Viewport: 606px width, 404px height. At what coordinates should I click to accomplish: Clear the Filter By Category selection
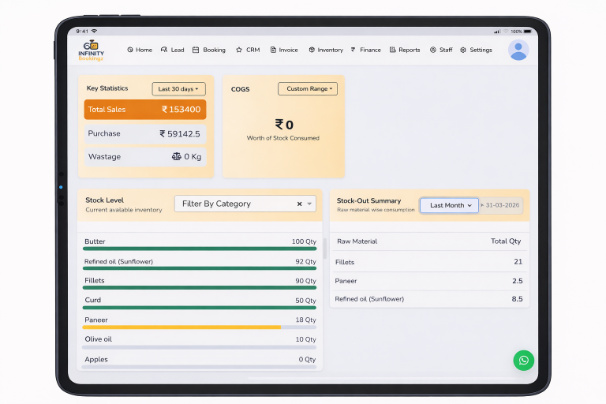tap(299, 204)
